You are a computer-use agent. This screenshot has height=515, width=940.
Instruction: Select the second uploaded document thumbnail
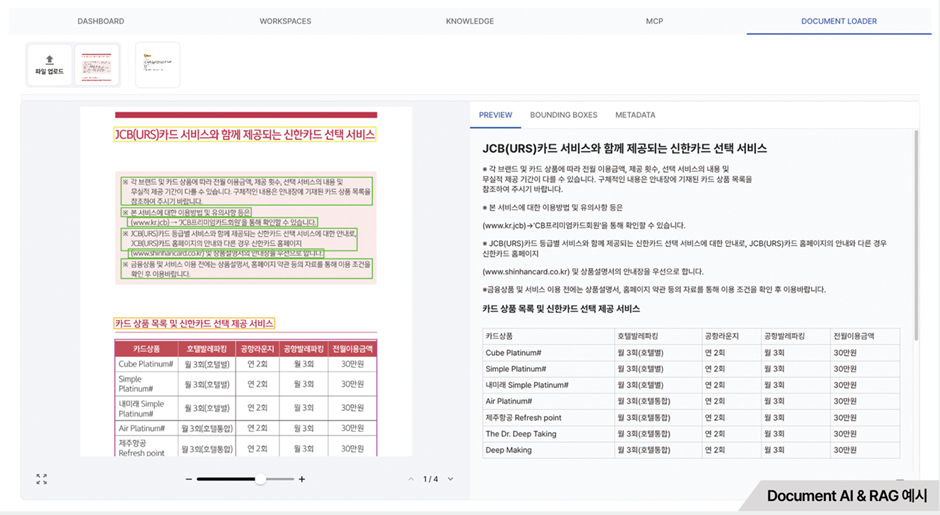tap(157, 64)
